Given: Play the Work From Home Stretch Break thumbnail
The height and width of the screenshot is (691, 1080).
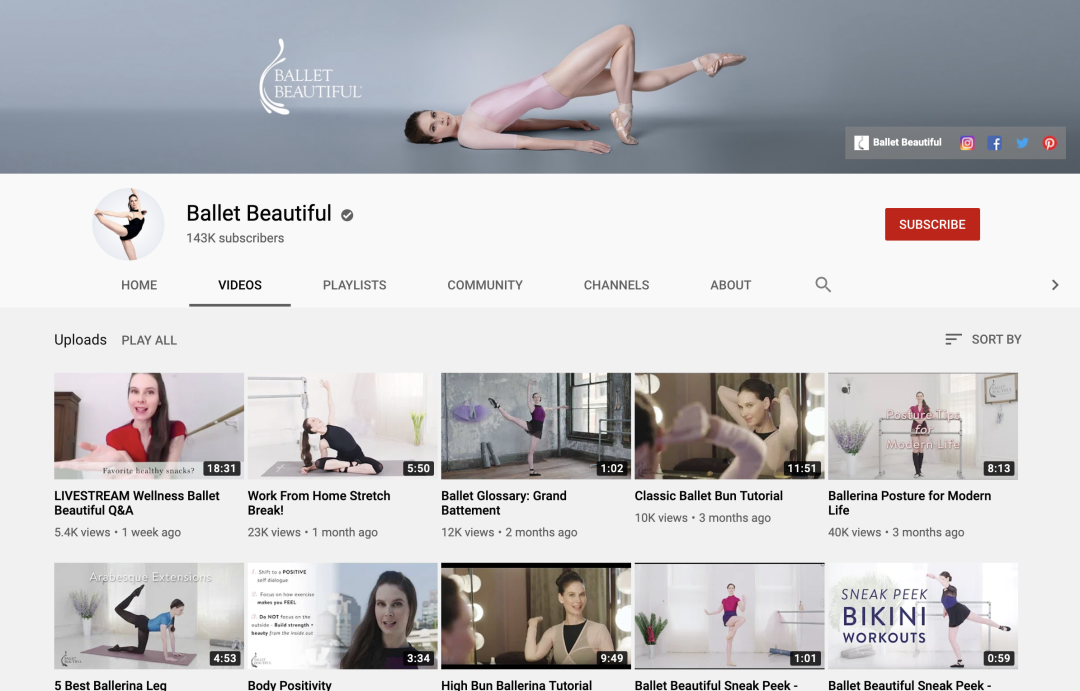Looking at the screenshot, I should (x=342, y=426).
